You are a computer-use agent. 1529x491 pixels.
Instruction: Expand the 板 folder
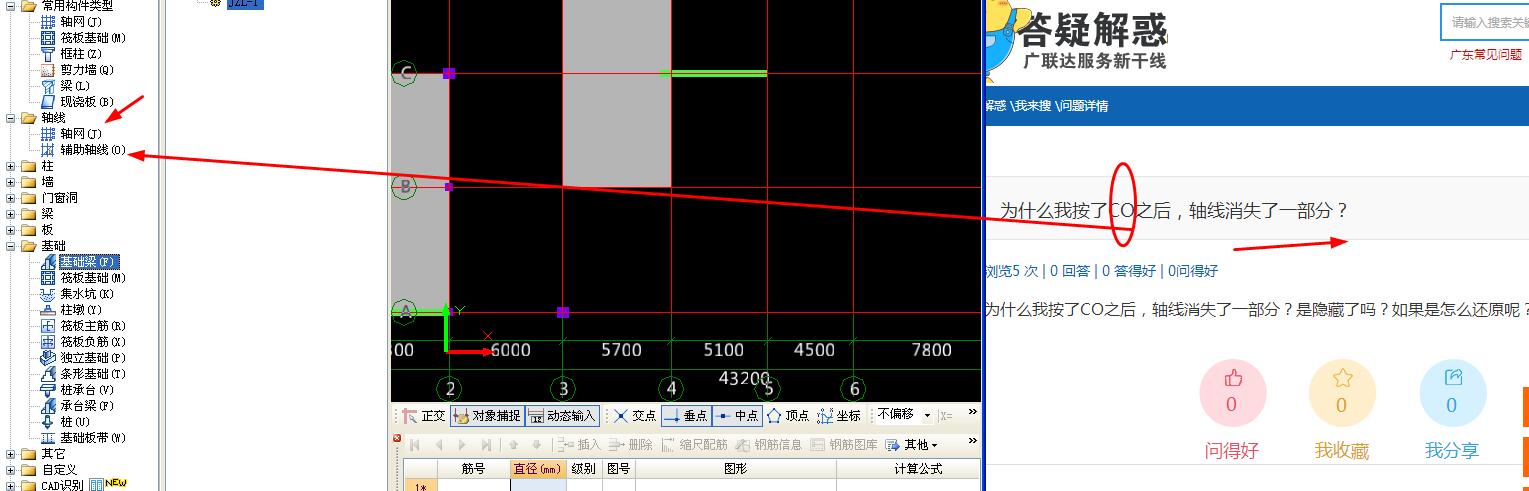pos(10,230)
